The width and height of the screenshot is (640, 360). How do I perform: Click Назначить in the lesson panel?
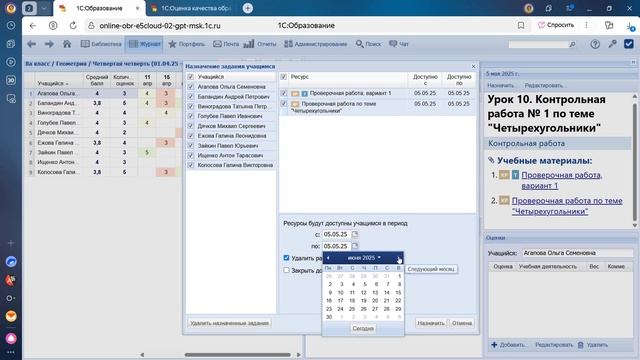pos(500,86)
